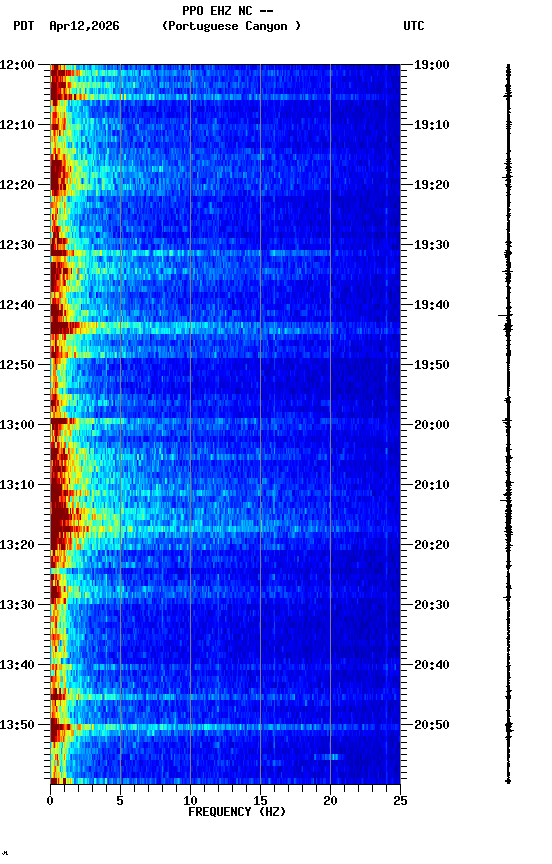Click the '20:40' UTC time label
552x864 pixels.
(432, 665)
